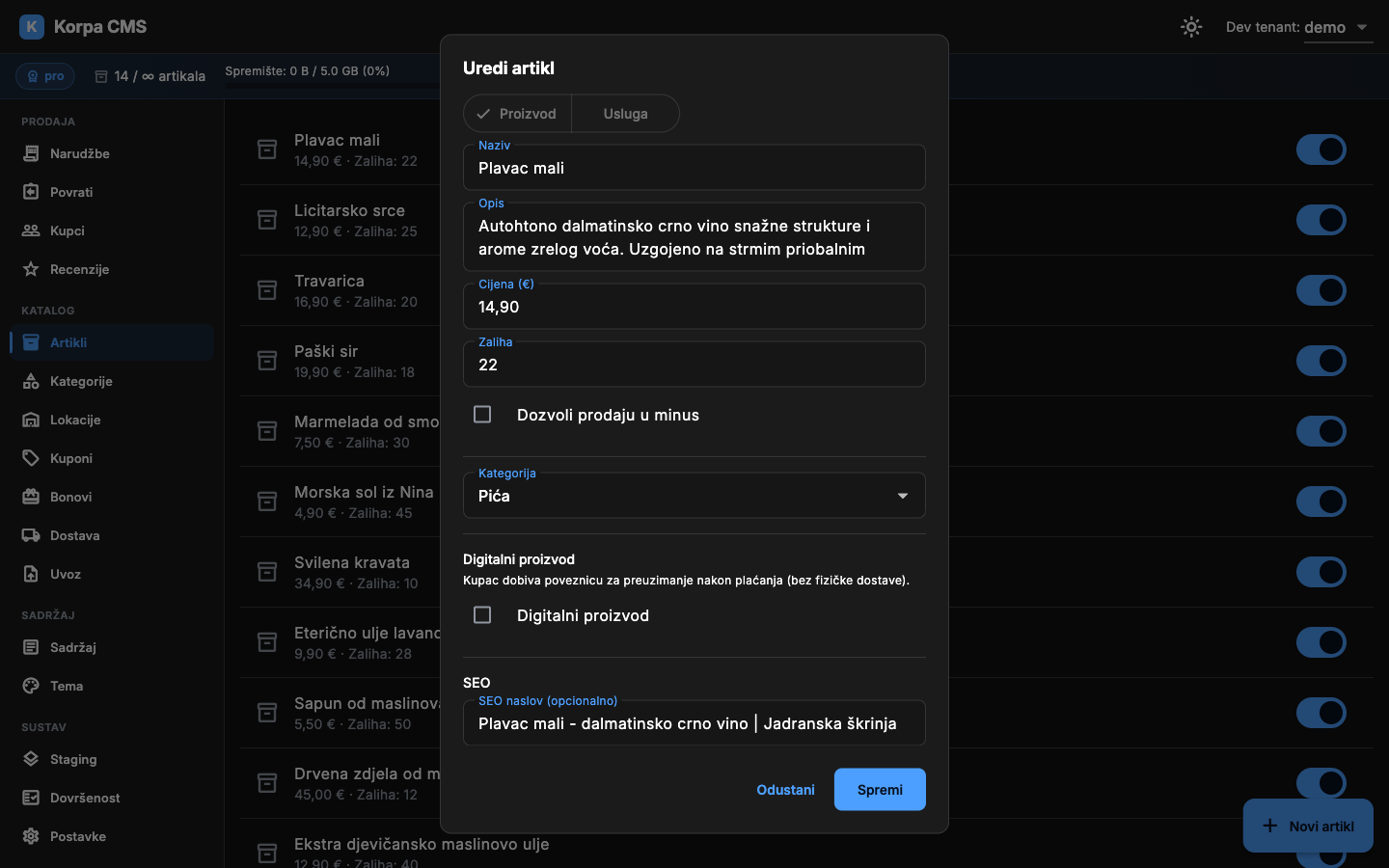Image resolution: width=1389 pixels, height=868 pixels.
Task: Toggle the Paški sir active switch
Action: (1321, 361)
